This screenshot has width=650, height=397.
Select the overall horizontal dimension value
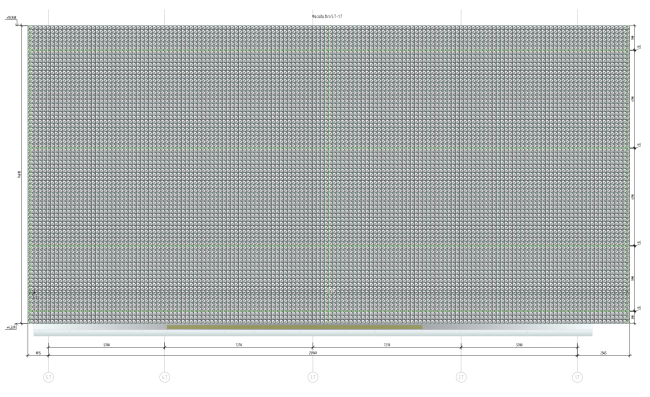313,353
